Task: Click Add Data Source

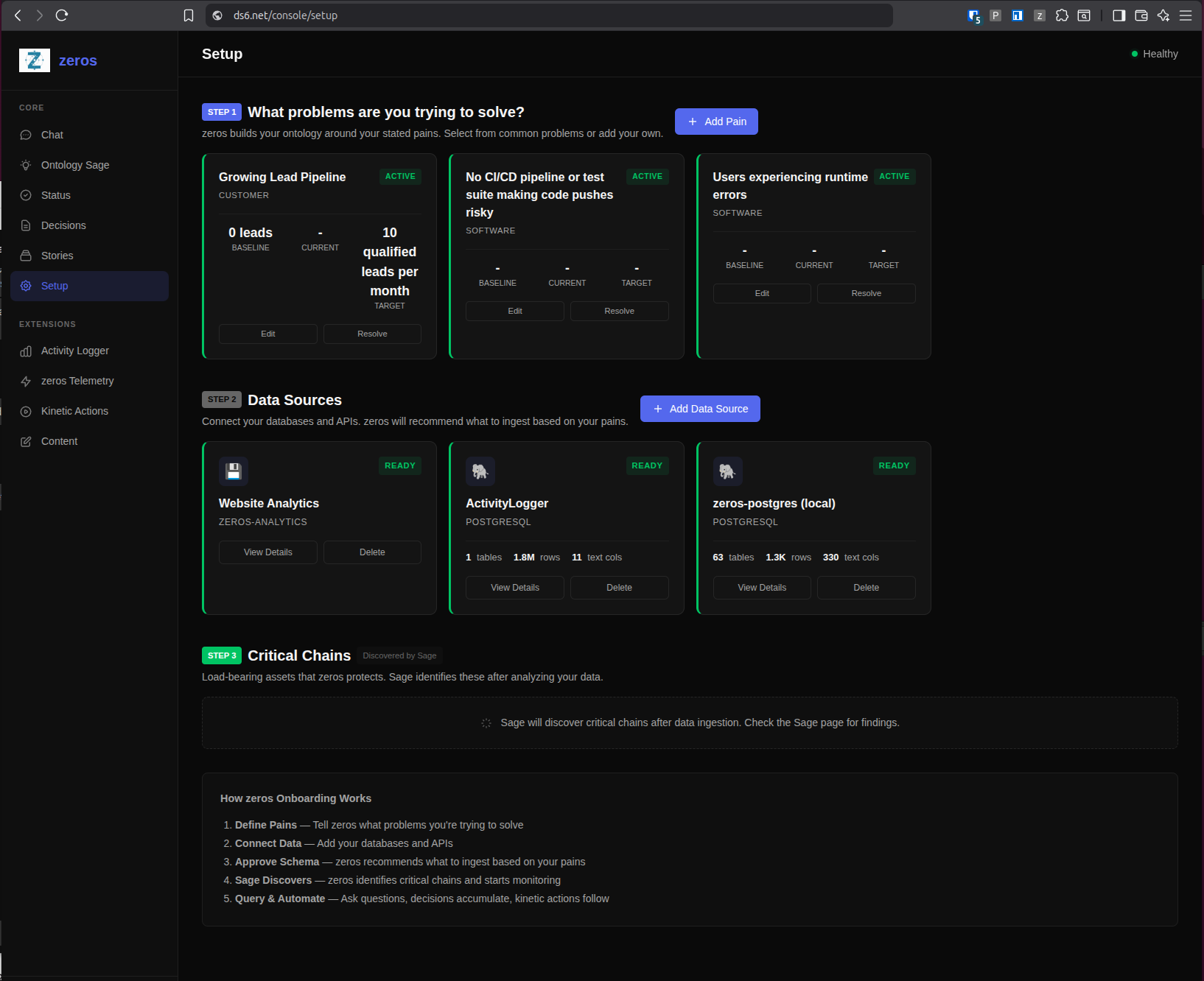Action: tap(699, 408)
